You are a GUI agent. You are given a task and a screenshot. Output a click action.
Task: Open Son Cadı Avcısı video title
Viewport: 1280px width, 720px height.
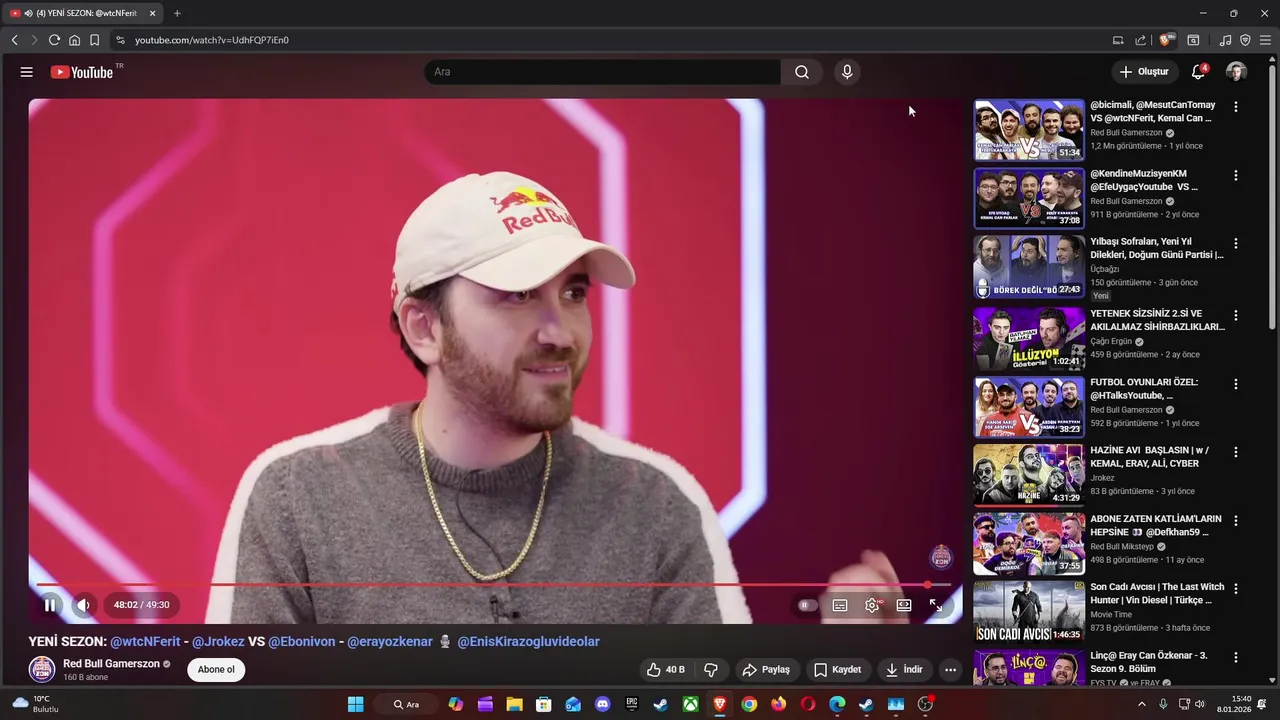1157,594
